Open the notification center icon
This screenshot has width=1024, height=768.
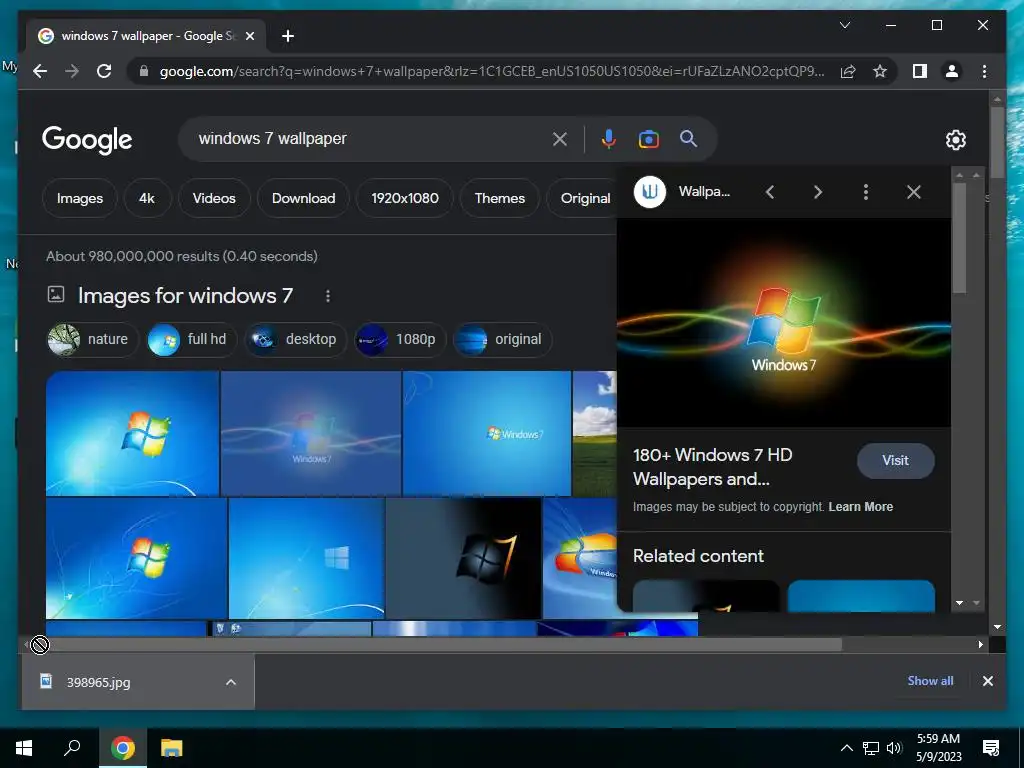[x=991, y=748]
